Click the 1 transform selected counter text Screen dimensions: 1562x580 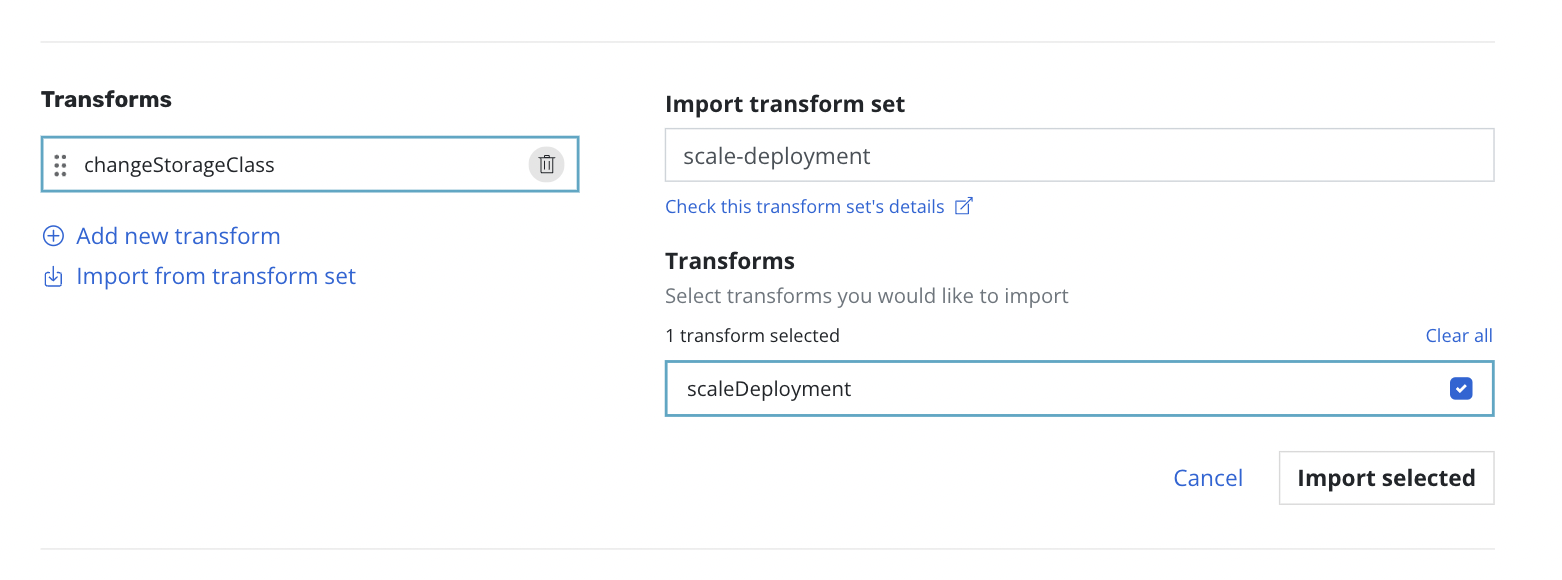pyautogui.click(x=752, y=336)
